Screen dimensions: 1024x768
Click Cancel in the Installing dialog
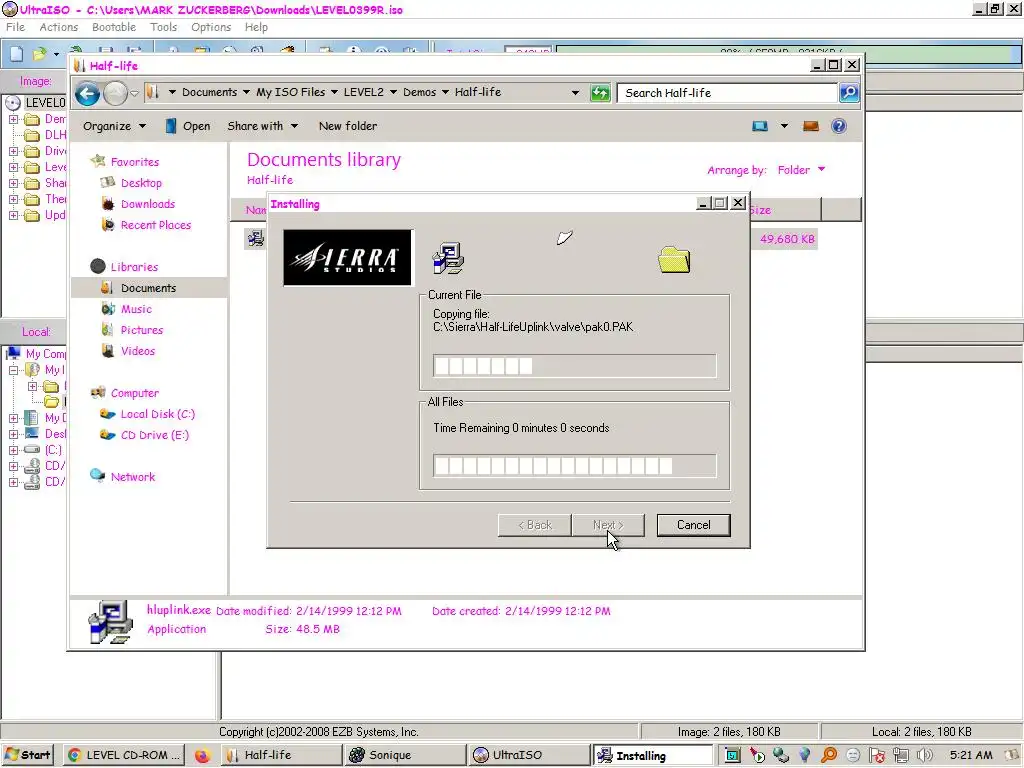pos(693,525)
